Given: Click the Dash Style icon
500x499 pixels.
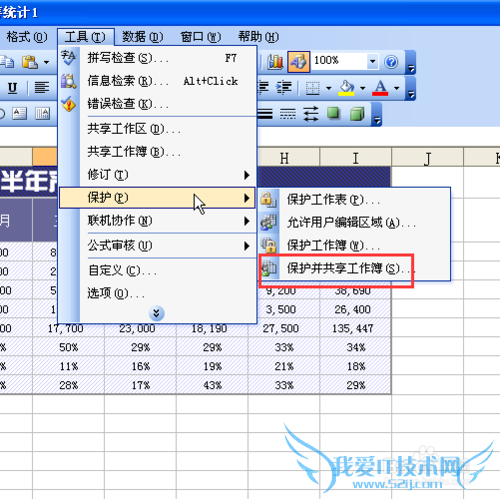Looking at the screenshot, I should point(288,114).
